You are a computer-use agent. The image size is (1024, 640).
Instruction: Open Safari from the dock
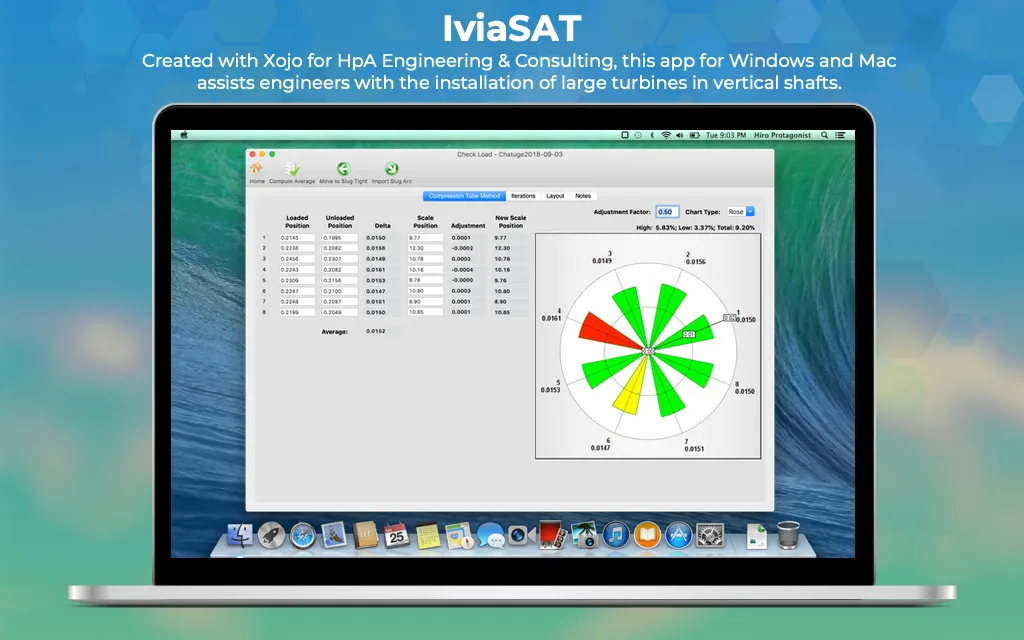[302, 536]
